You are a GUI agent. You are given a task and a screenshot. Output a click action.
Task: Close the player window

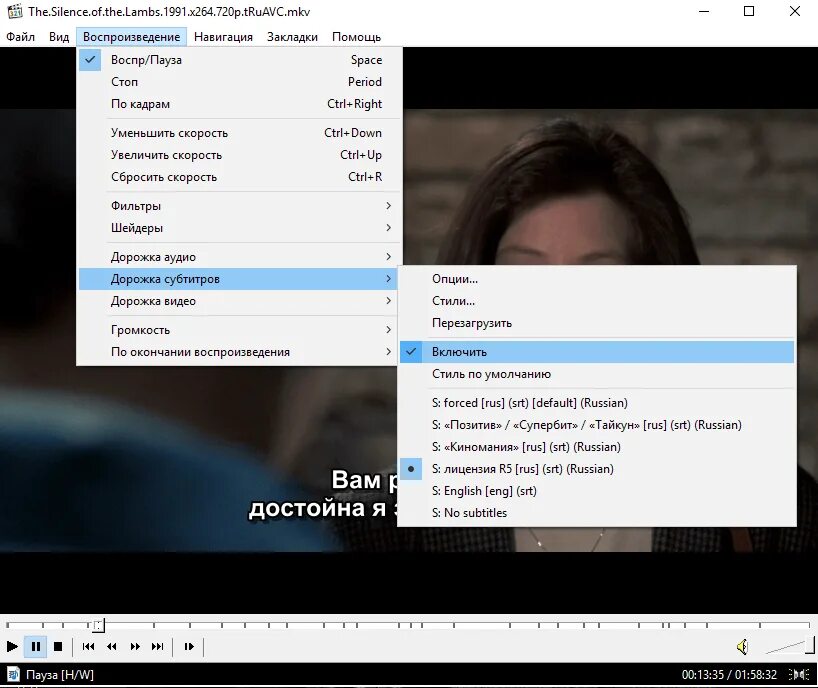[795, 11]
